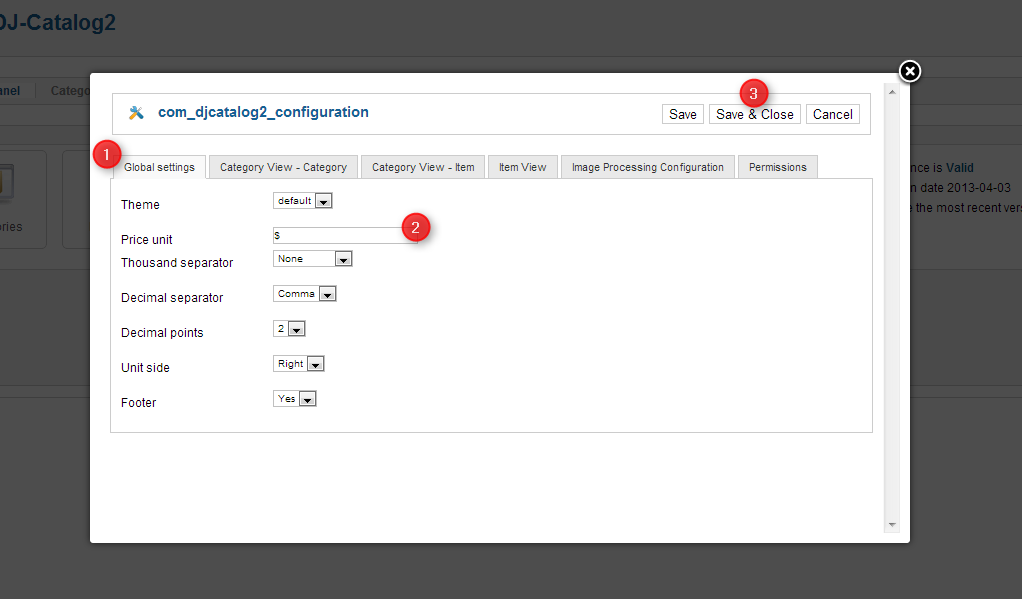This screenshot has width=1022, height=599.
Task: Open the Footer dropdown
Action: (x=295, y=399)
